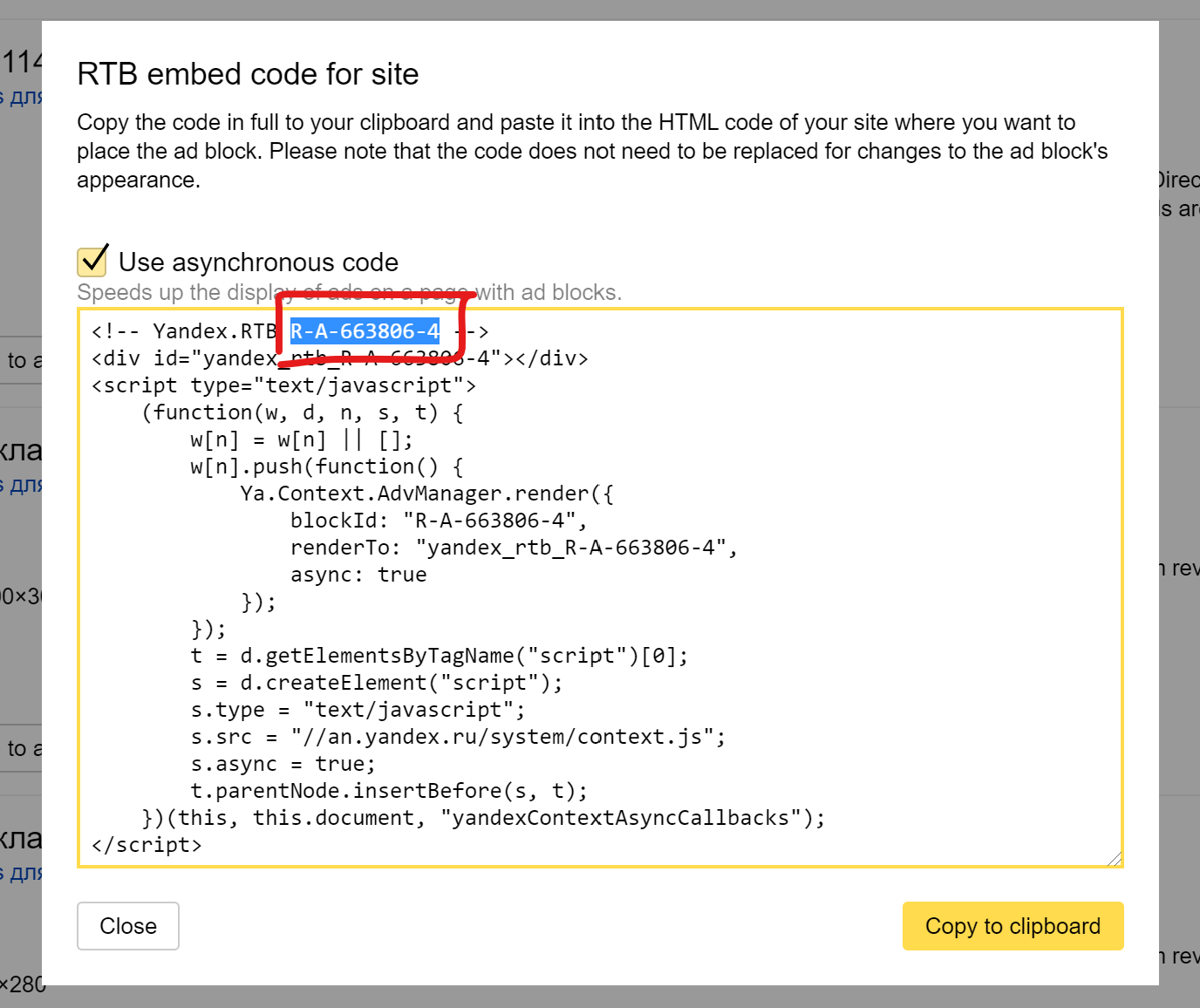Click the highlighted R-A-663806-4 block ID
Image resolution: width=1200 pixels, height=1008 pixels.
coord(365,331)
